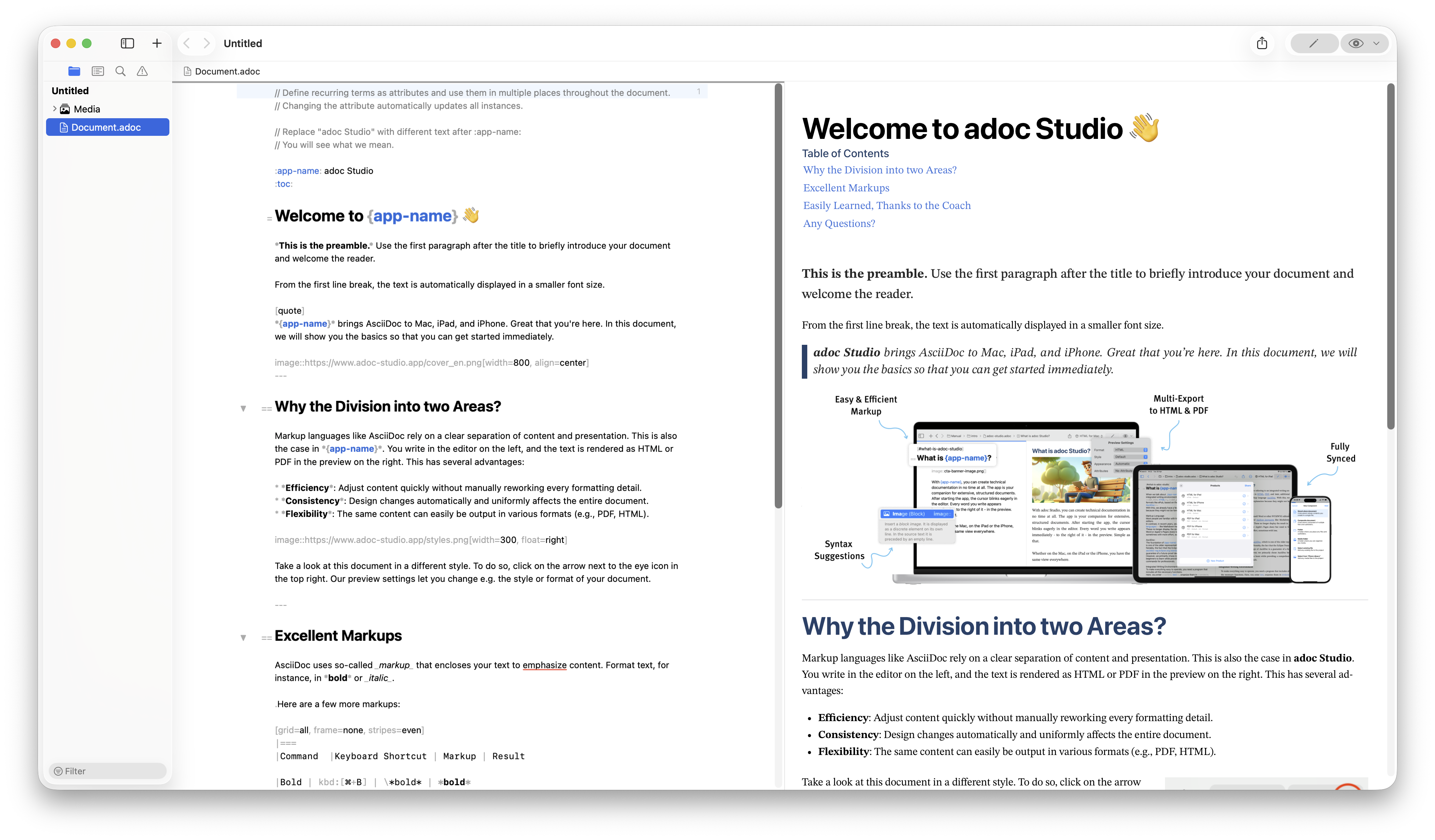Click the '*Consistency*' bullet line in editor
The image size is (1435, 840).
click(461, 501)
